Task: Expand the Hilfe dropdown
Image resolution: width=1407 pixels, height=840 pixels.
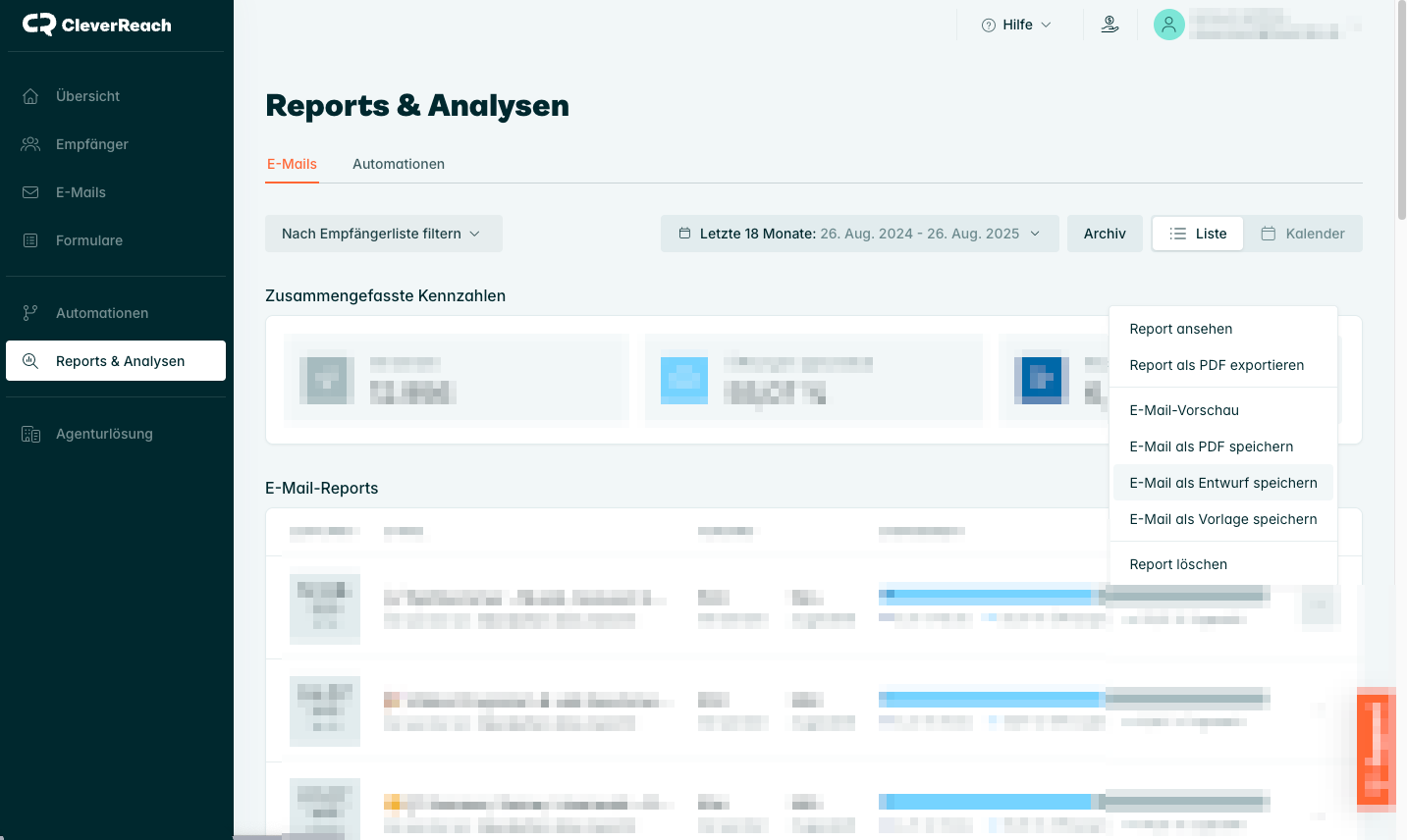Action: click(x=1016, y=25)
